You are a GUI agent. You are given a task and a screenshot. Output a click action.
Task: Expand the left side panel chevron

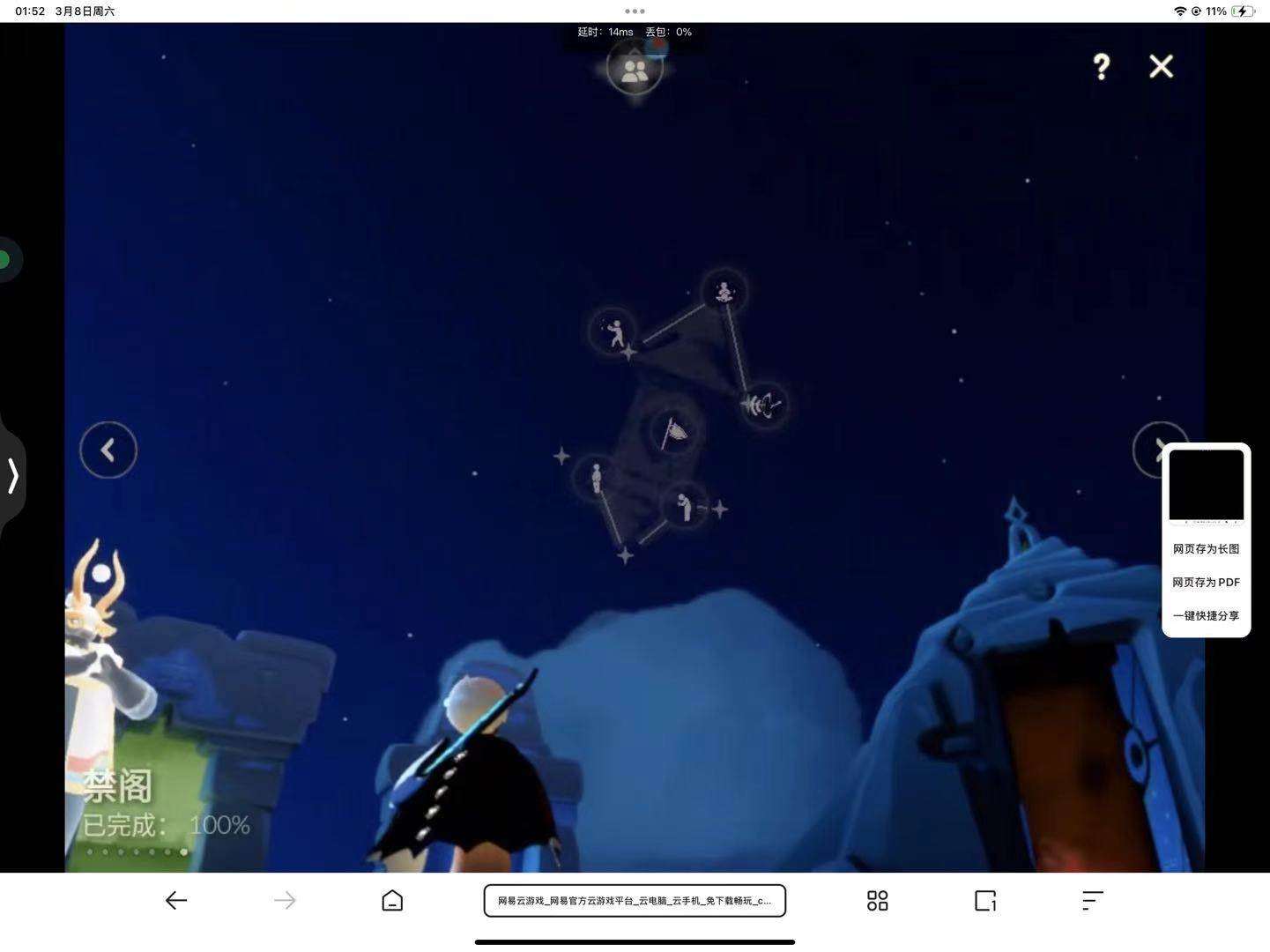point(13,475)
